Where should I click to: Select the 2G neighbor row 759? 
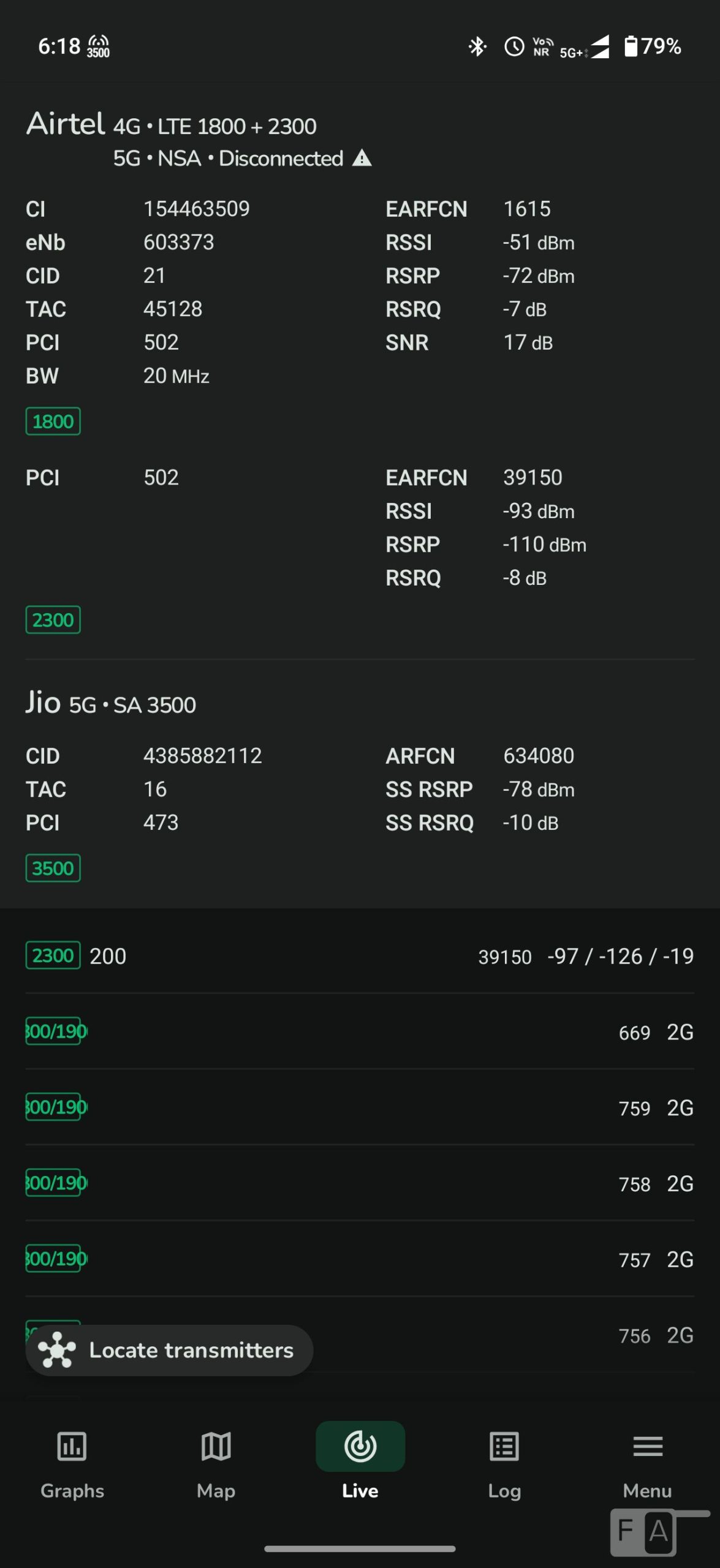point(360,1107)
